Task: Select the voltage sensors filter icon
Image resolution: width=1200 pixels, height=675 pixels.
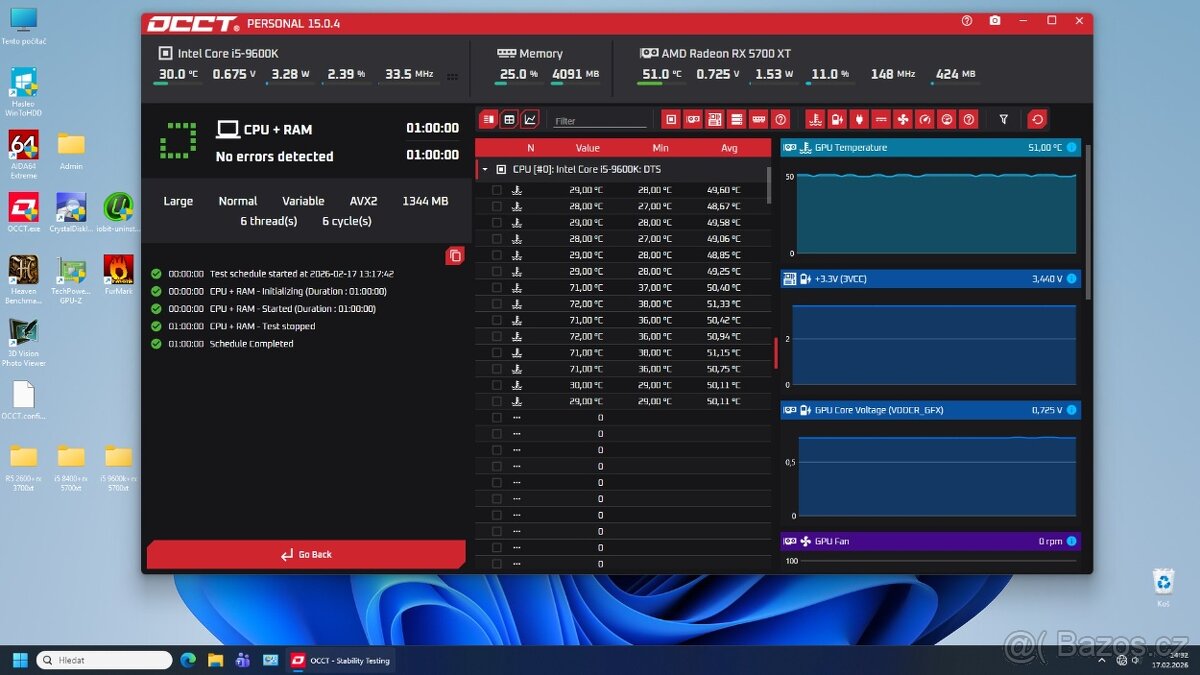Action: [x=839, y=119]
